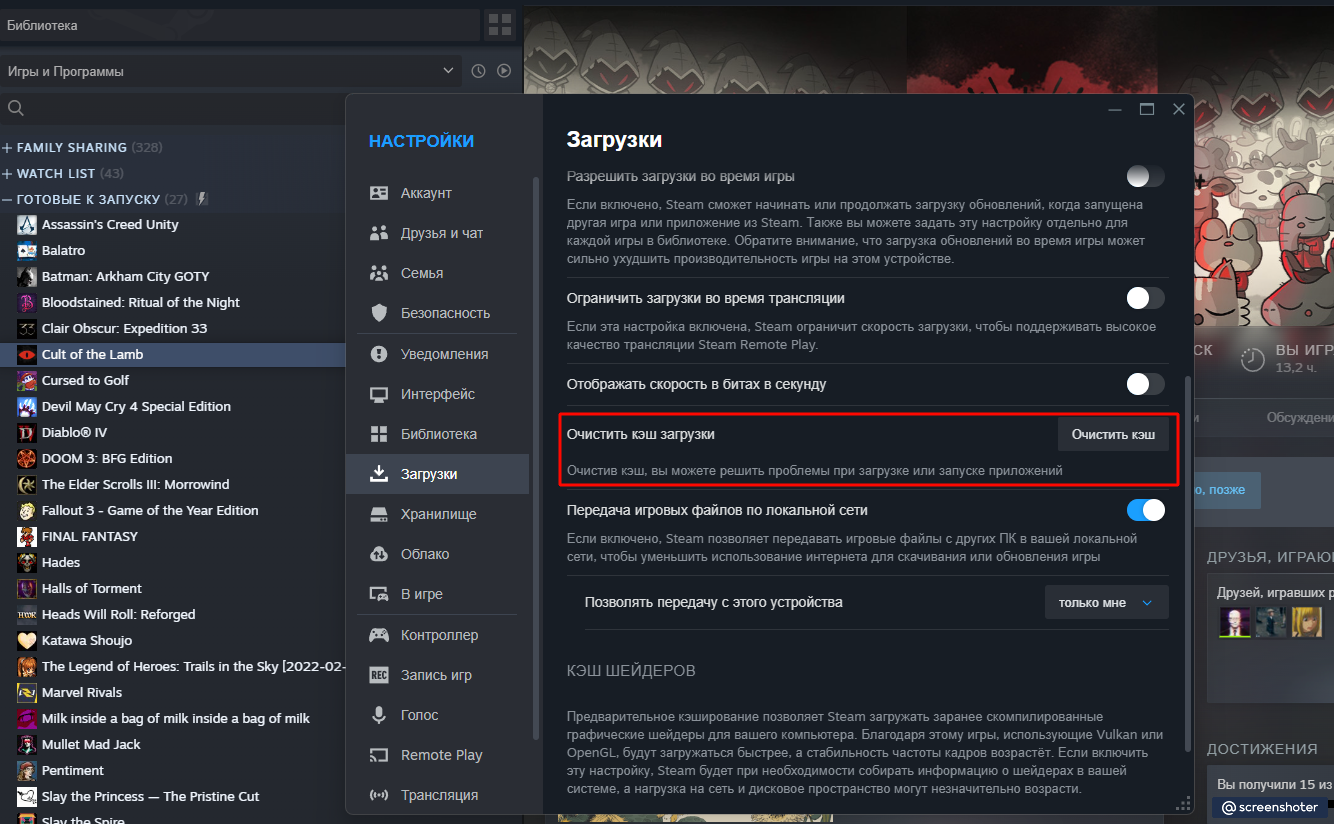Open the Remote Play settings tab
The height and width of the screenshot is (824, 1334).
point(437,755)
